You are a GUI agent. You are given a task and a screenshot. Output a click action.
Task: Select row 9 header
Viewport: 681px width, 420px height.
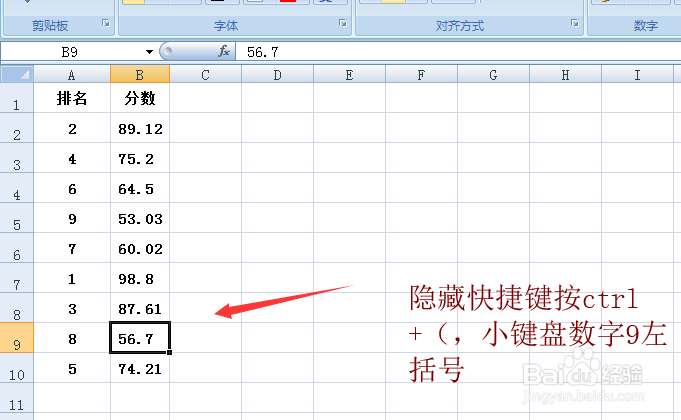tap(17, 338)
